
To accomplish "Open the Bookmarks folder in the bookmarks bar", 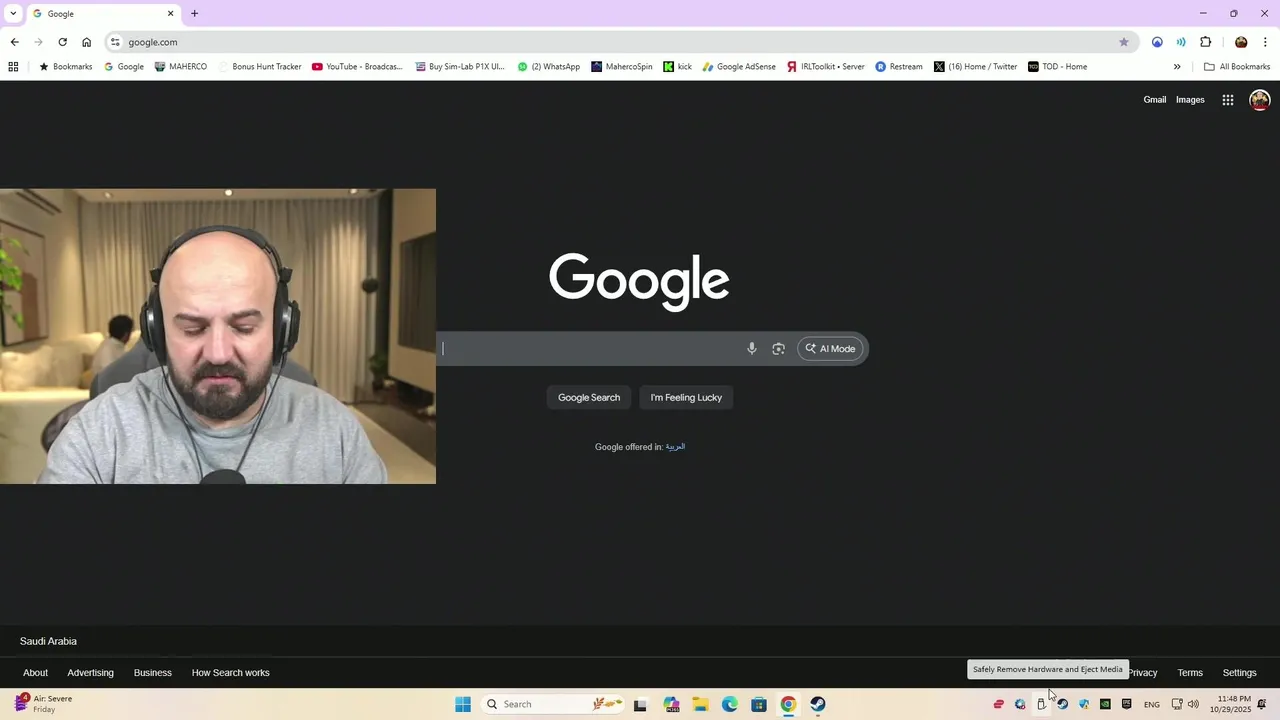I will click(65, 67).
